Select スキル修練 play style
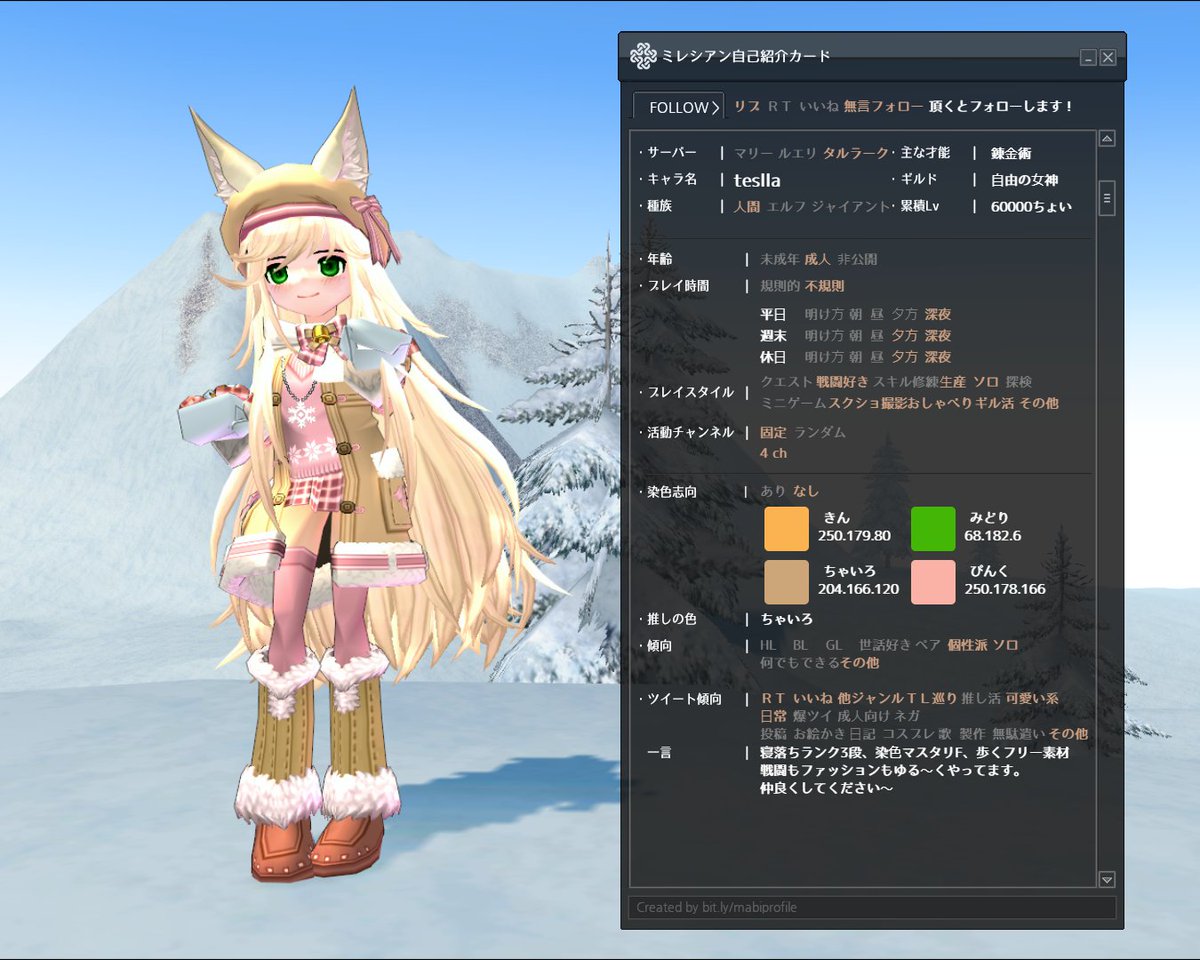Viewport: 1200px width, 960px height. 906,382
